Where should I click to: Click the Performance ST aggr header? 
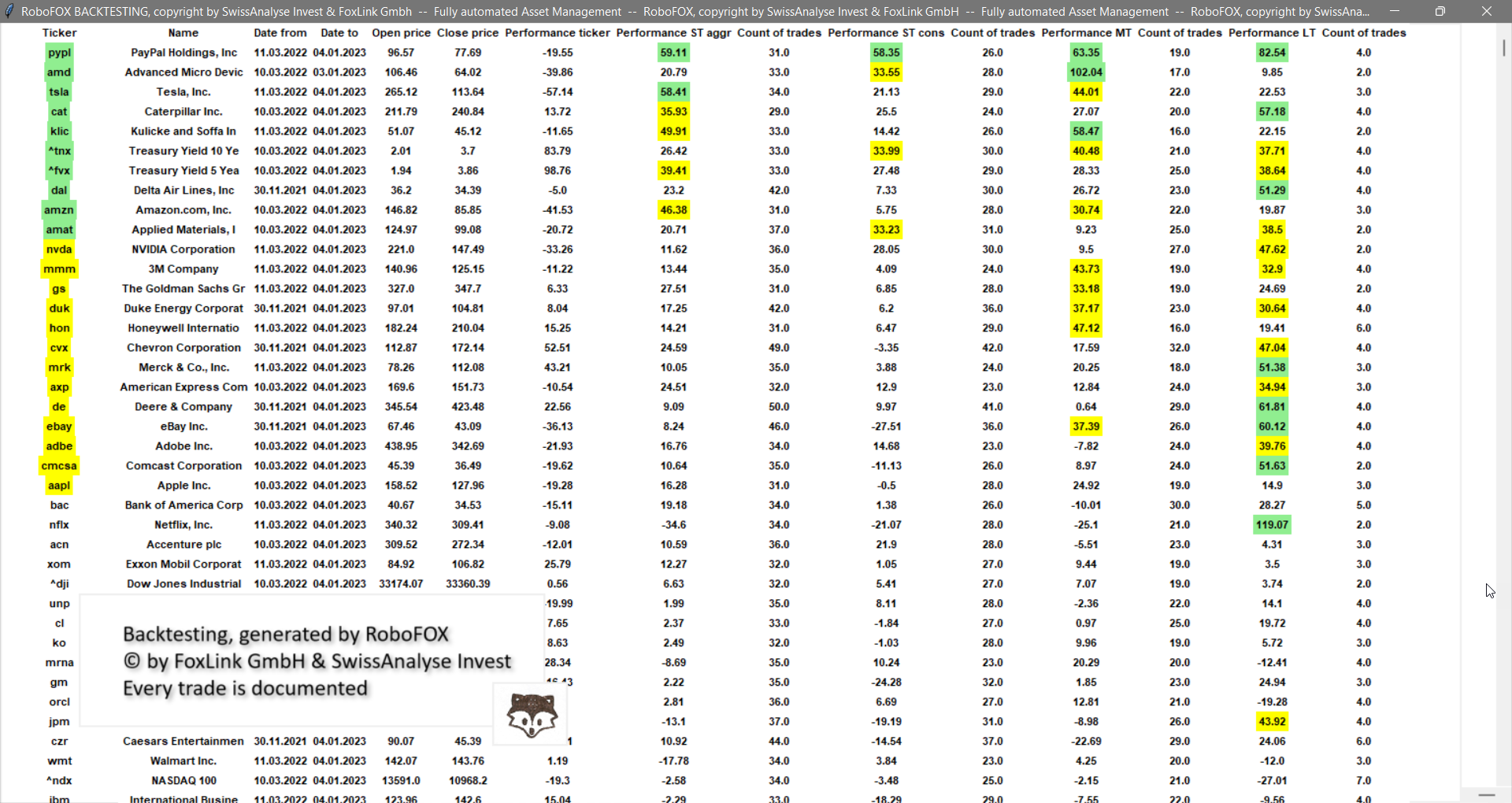click(x=673, y=33)
